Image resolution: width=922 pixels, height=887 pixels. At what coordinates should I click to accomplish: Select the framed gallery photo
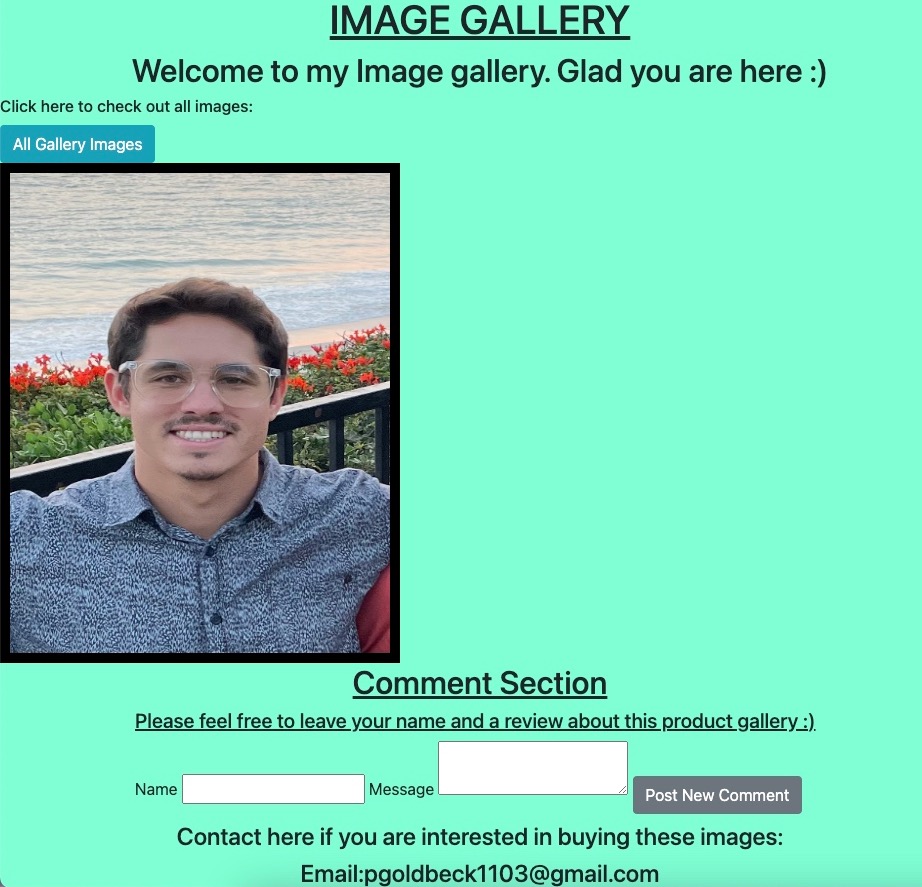point(200,413)
